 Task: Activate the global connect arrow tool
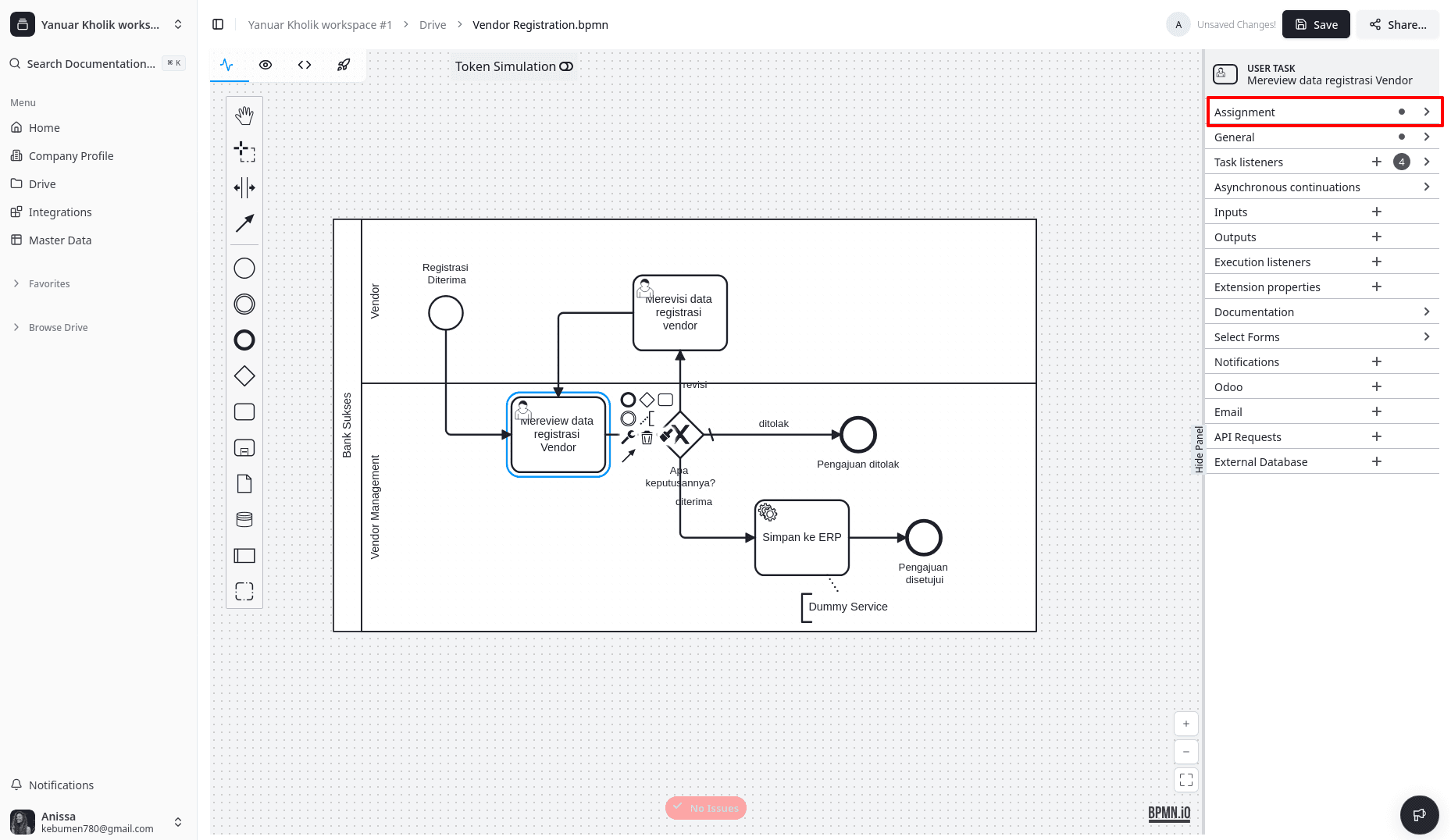tap(244, 223)
